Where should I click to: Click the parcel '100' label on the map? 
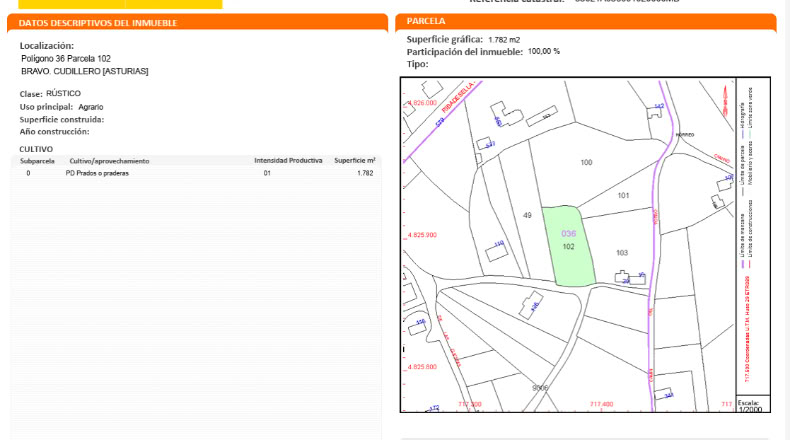point(586,162)
